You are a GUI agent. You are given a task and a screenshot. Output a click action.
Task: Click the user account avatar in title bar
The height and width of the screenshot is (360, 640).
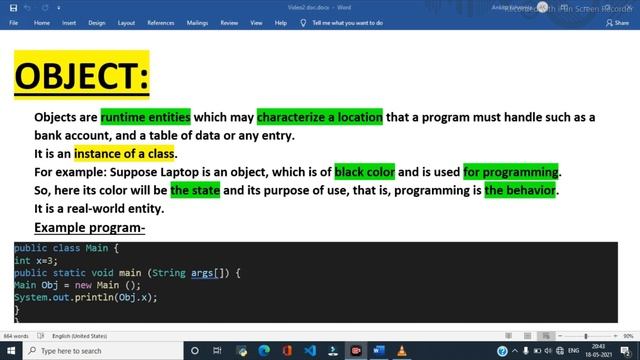[542, 7]
